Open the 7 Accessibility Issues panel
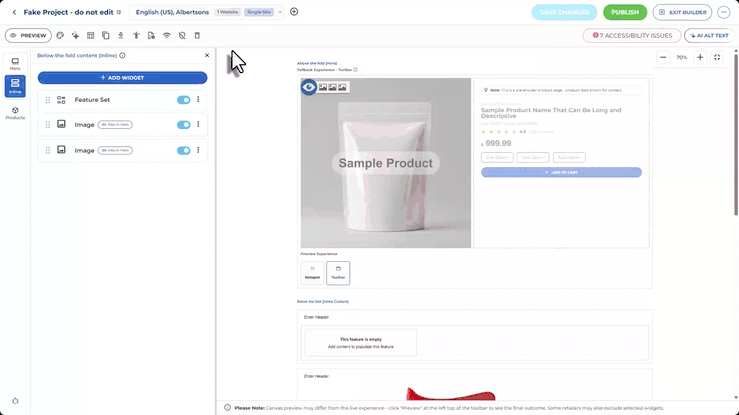Screen dimensions: 739x415 [x=632, y=35]
